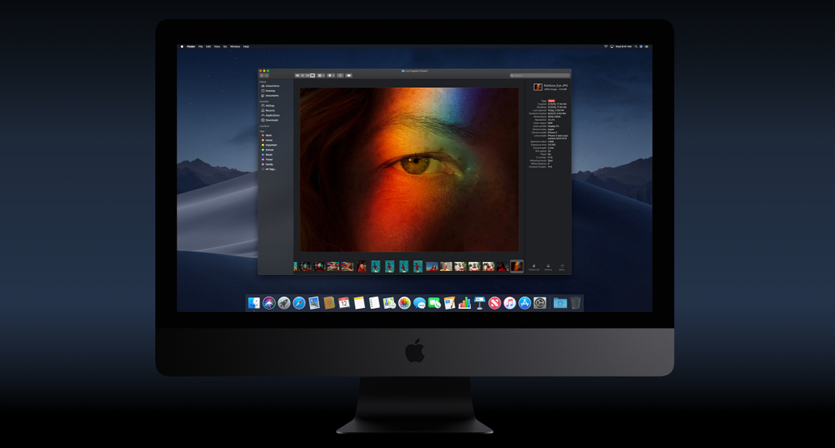
Task: Open Action gear dropdown in toolbar
Action: tap(331, 76)
